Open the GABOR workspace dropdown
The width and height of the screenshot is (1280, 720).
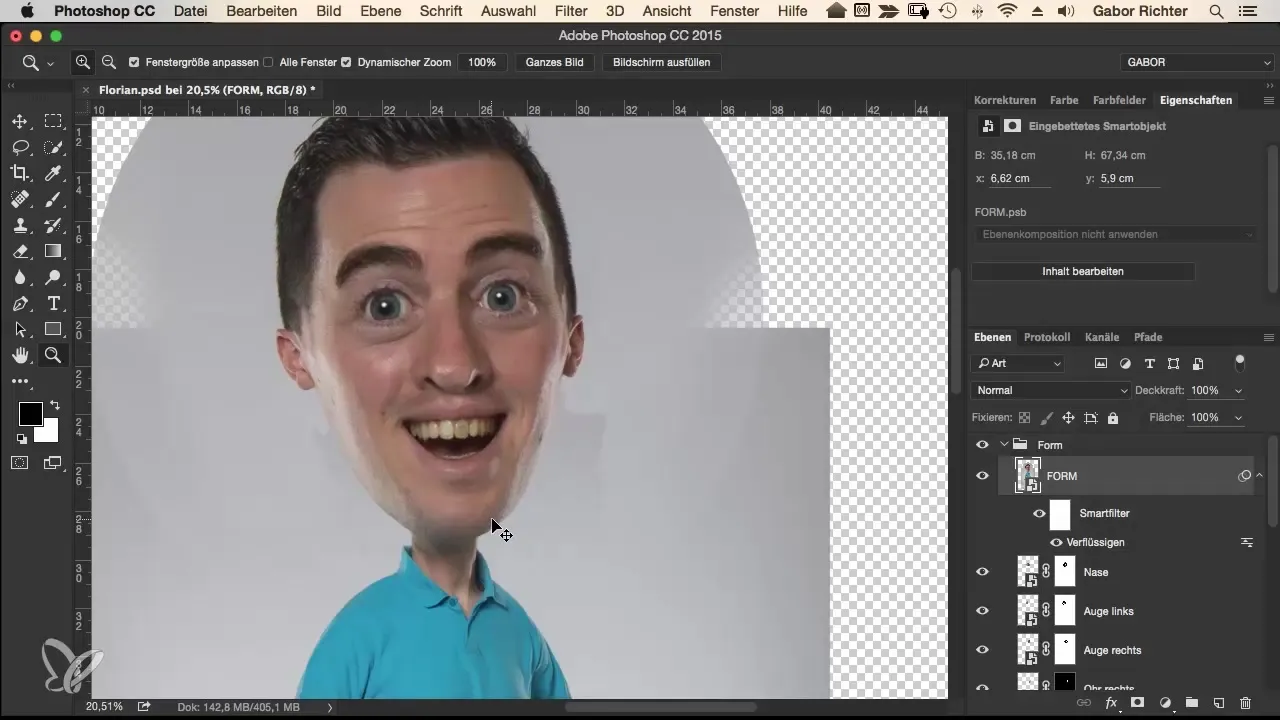point(1197,62)
